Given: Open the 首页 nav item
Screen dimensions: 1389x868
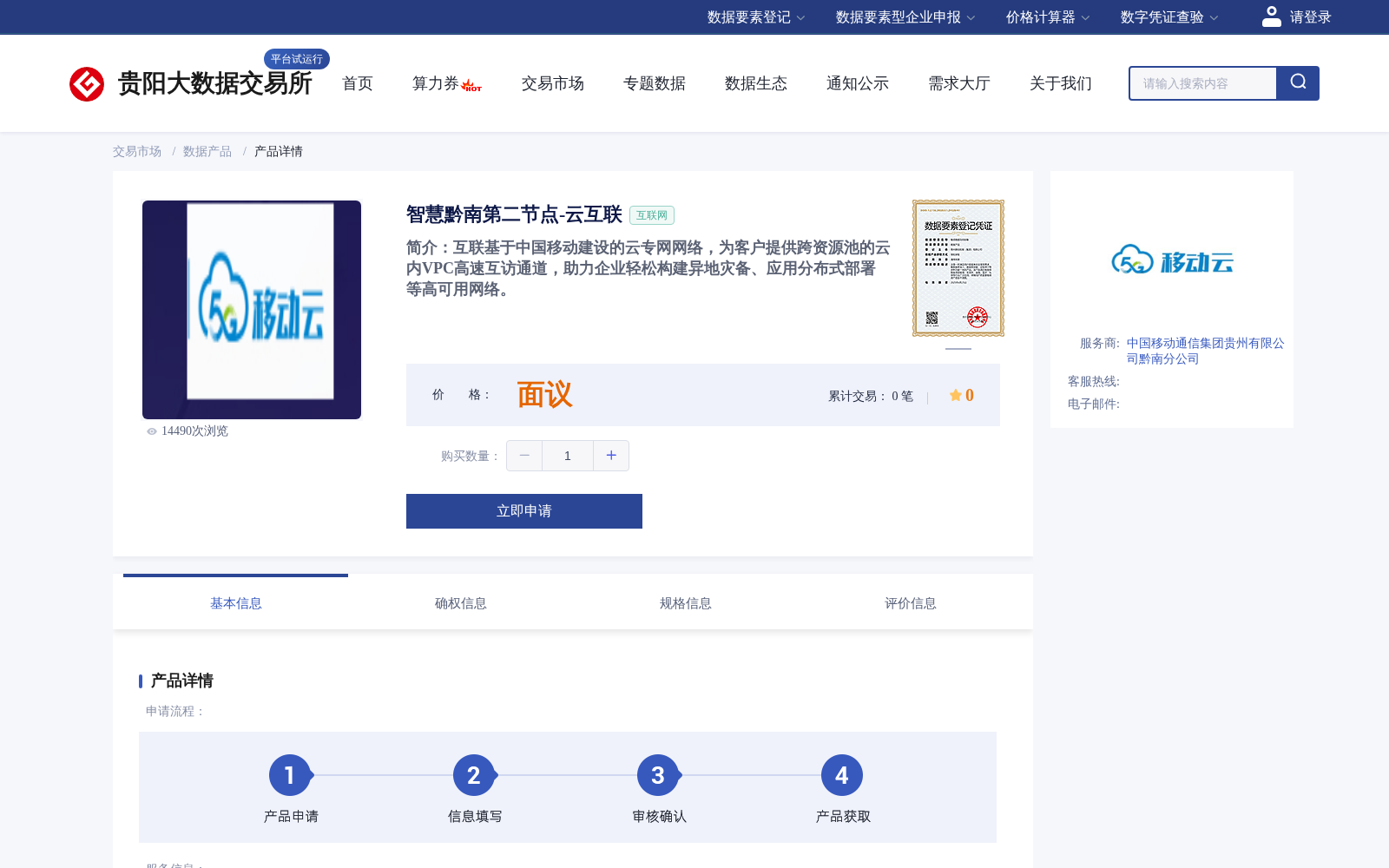Looking at the screenshot, I should [x=358, y=83].
